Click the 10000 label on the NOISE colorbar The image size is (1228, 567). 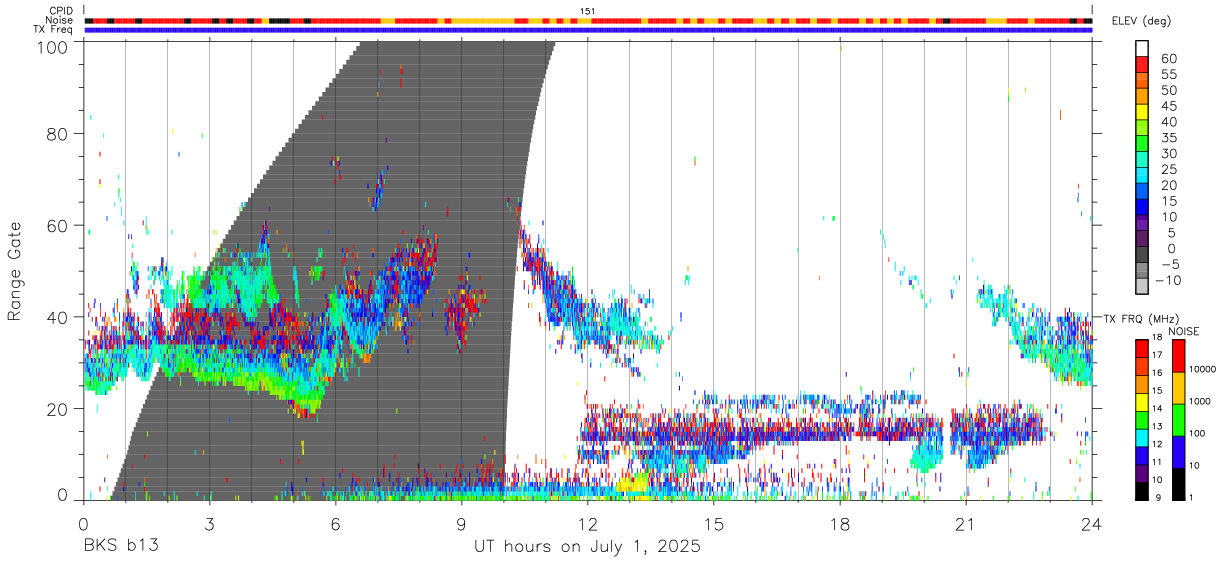[1203, 369]
